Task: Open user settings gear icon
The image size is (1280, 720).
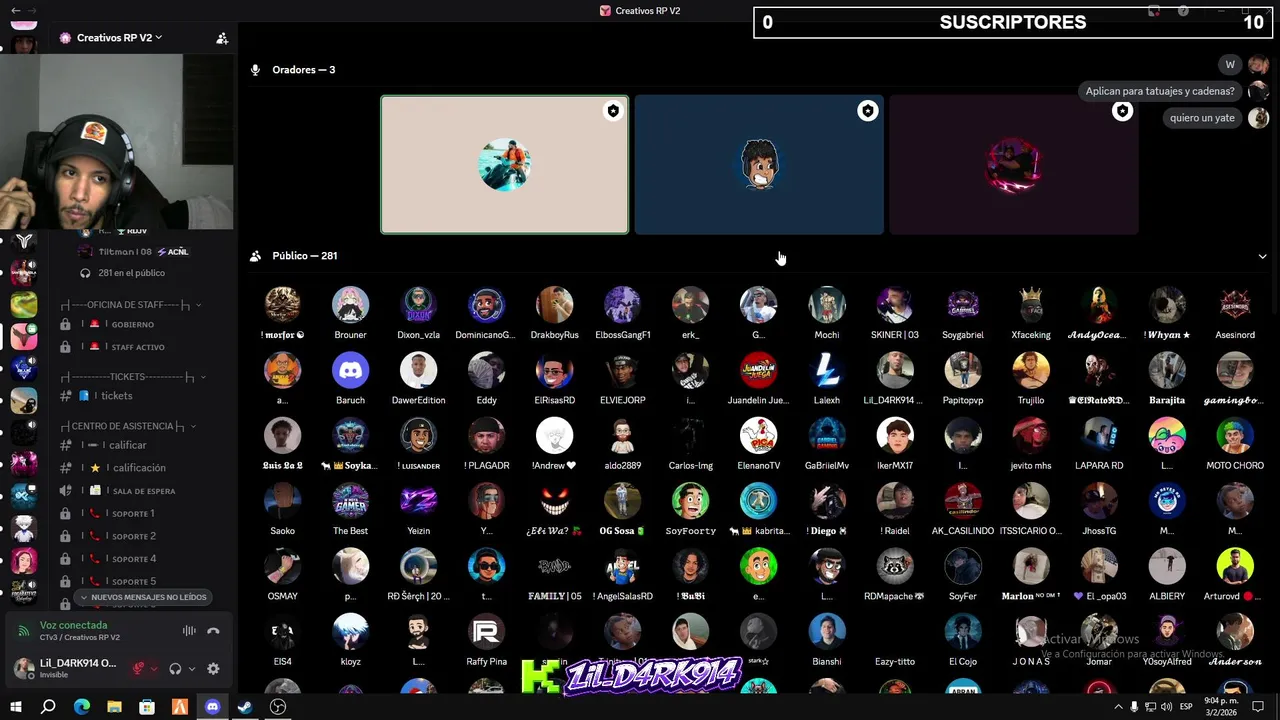Action: pyautogui.click(x=213, y=669)
